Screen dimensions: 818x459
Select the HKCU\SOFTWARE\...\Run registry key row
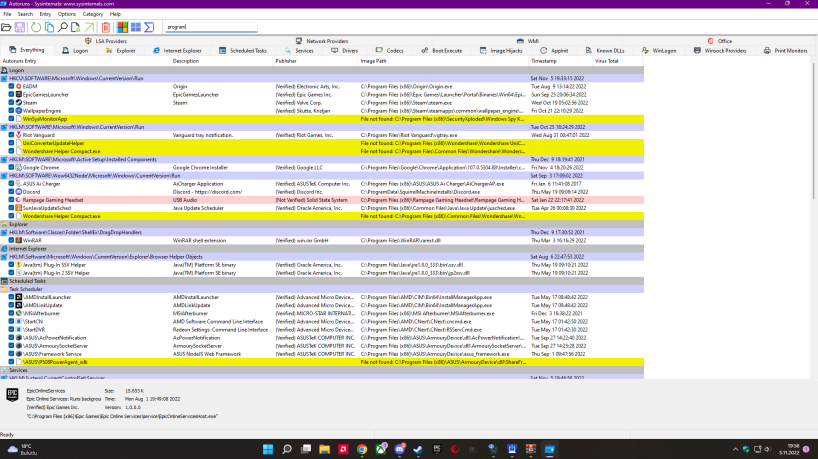tap(322, 78)
